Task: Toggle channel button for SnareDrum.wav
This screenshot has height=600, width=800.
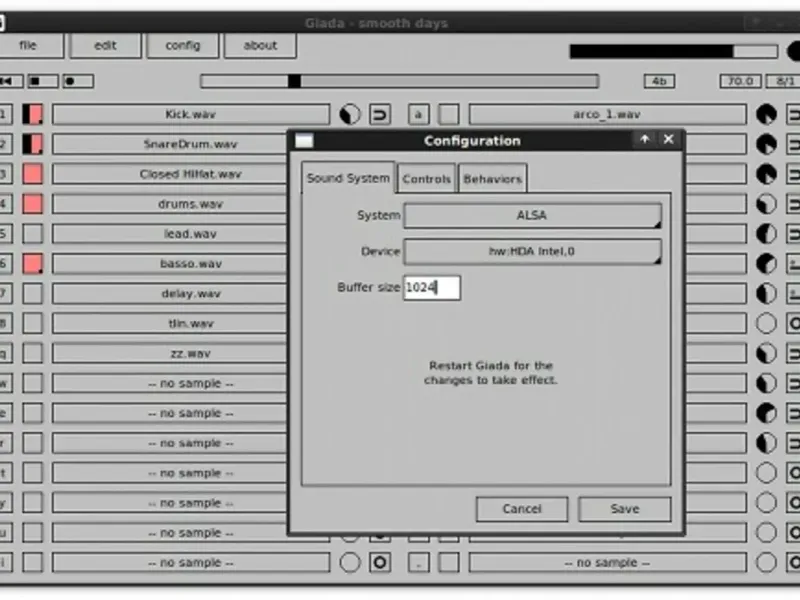Action: coord(33,144)
